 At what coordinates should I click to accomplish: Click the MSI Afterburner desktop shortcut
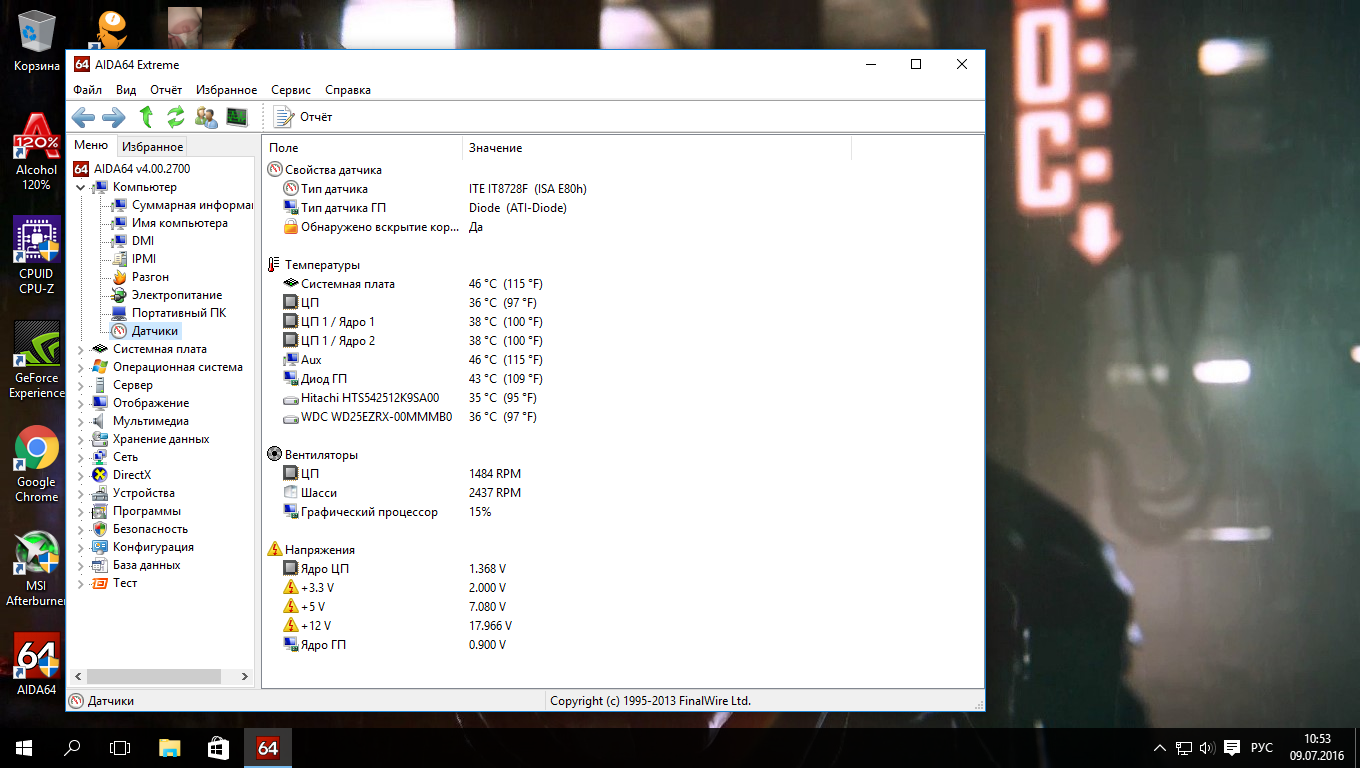point(36,569)
